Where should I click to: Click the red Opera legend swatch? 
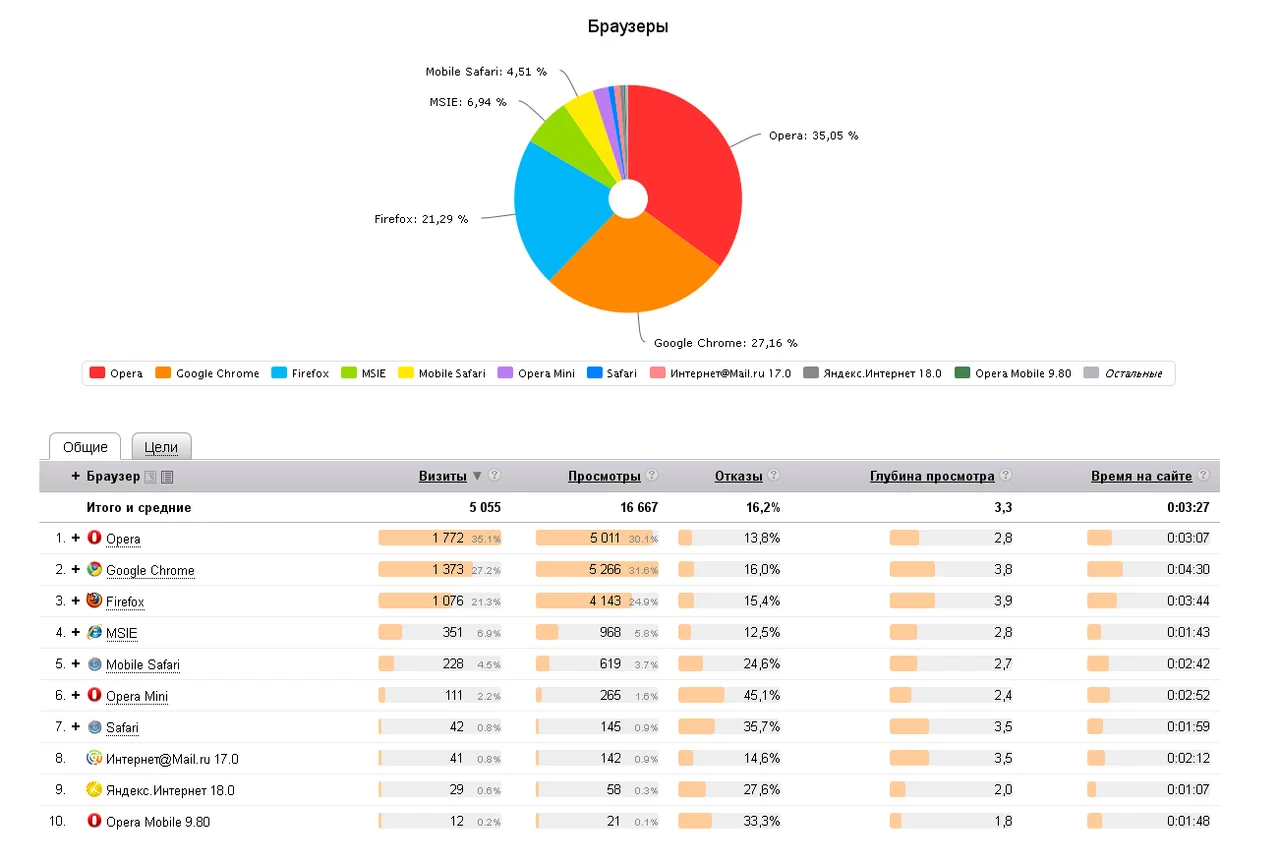(97, 373)
